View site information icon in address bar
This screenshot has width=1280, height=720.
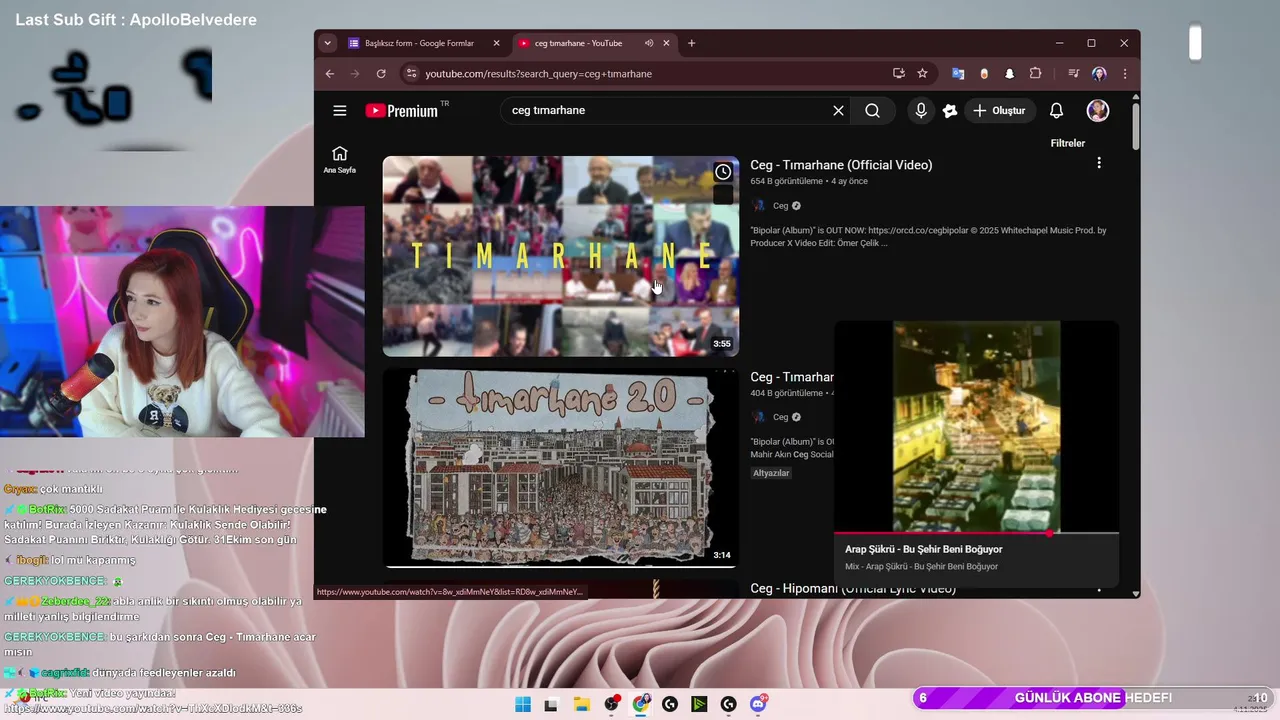click(410, 73)
